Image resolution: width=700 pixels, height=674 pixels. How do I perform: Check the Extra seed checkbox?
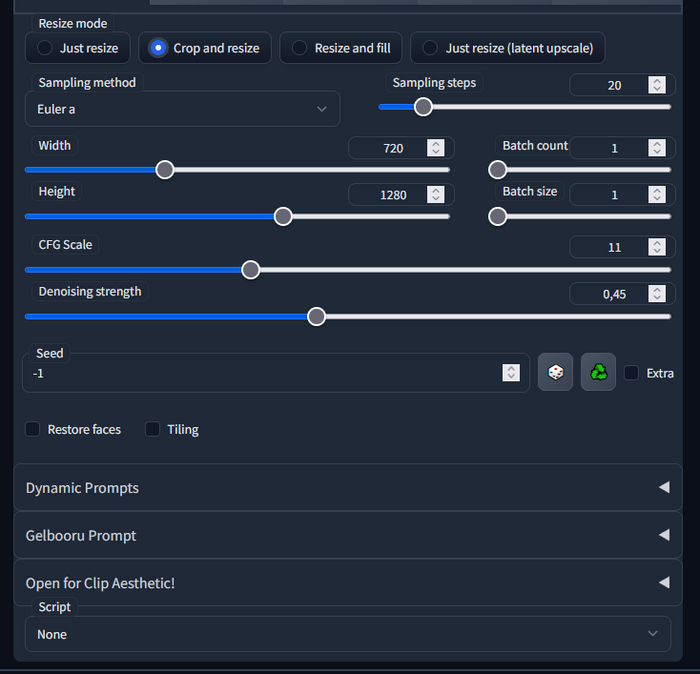632,373
